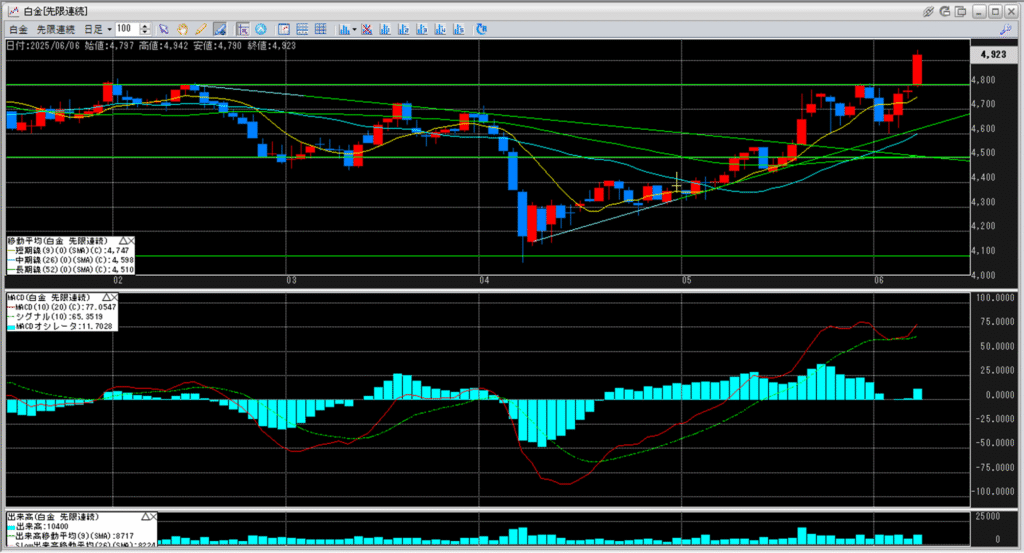Activate the hand pan tool
The width and height of the screenshot is (1024, 553).
[x=182, y=29]
